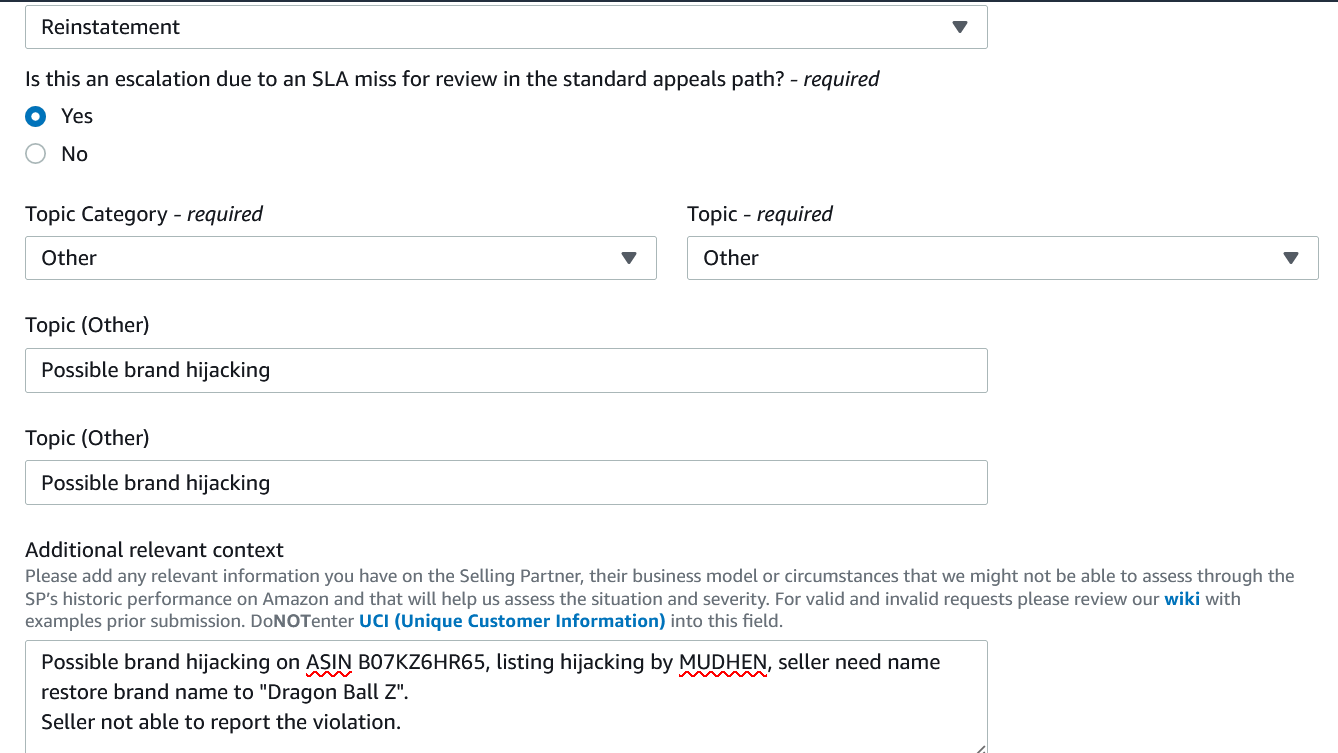Open the UCI (Unique Customer Information) link
Viewport: 1338px width, 753px height.
pyautogui.click(x=512, y=620)
